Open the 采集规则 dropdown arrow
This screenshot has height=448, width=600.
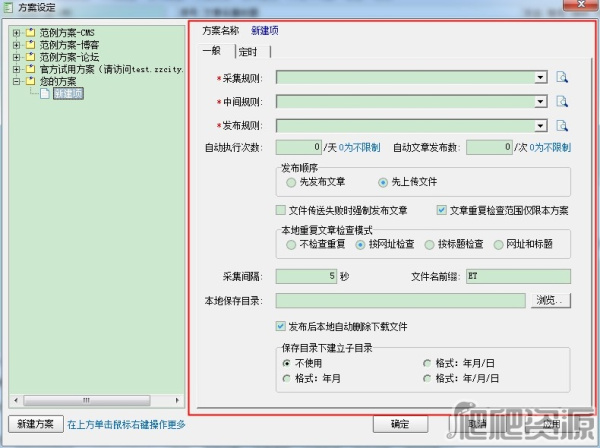(540, 78)
